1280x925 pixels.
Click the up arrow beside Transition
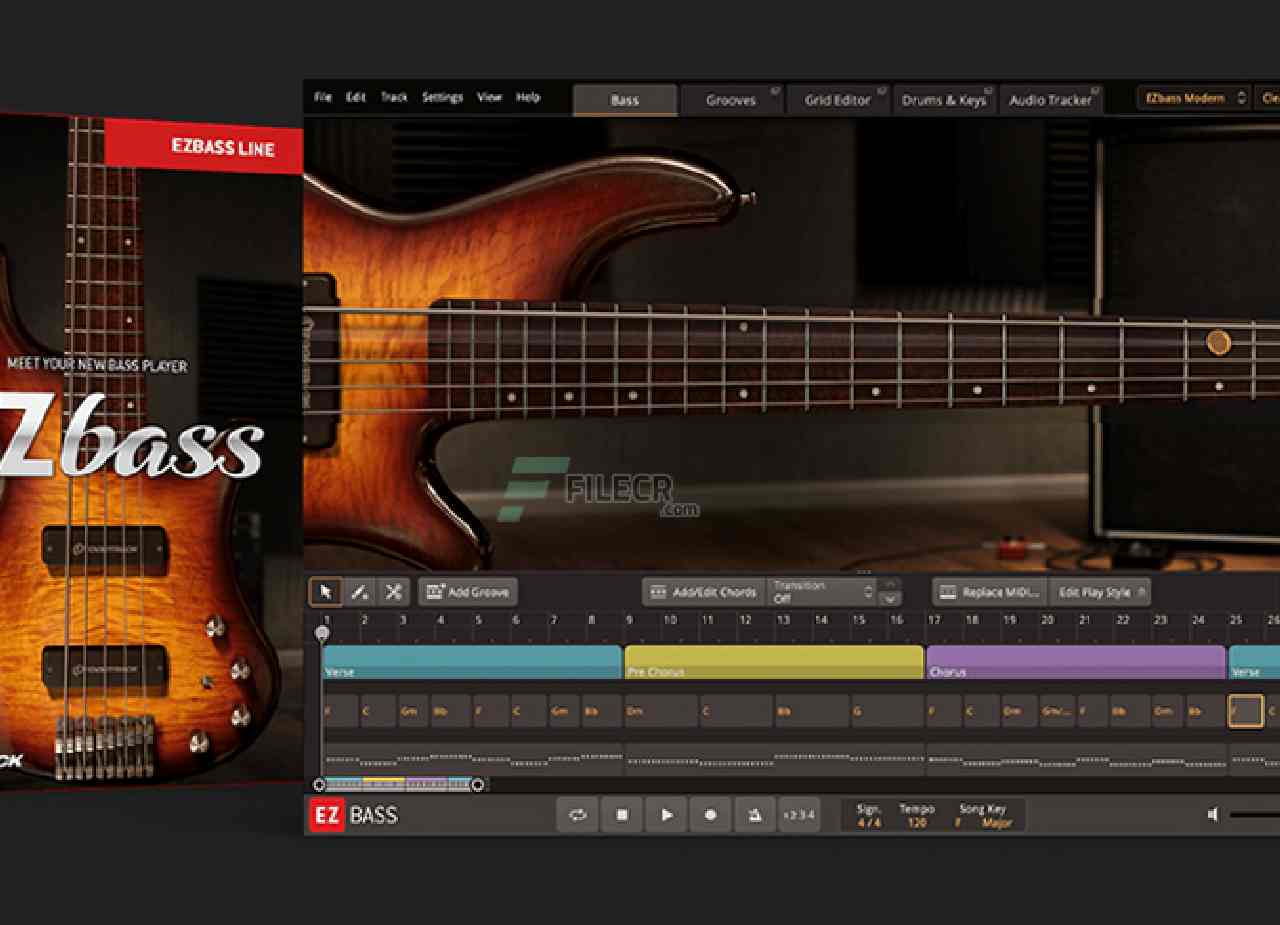tap(889, 584)
